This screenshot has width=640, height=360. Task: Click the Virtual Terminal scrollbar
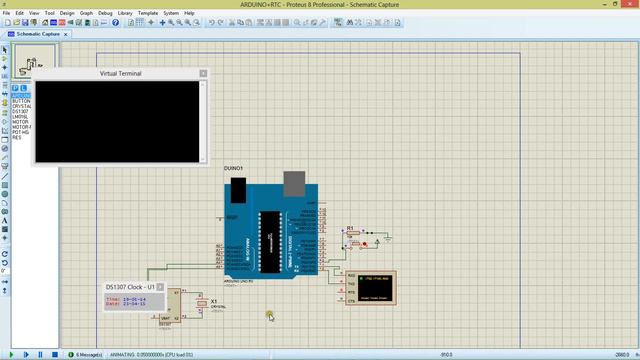click(202, 122)
